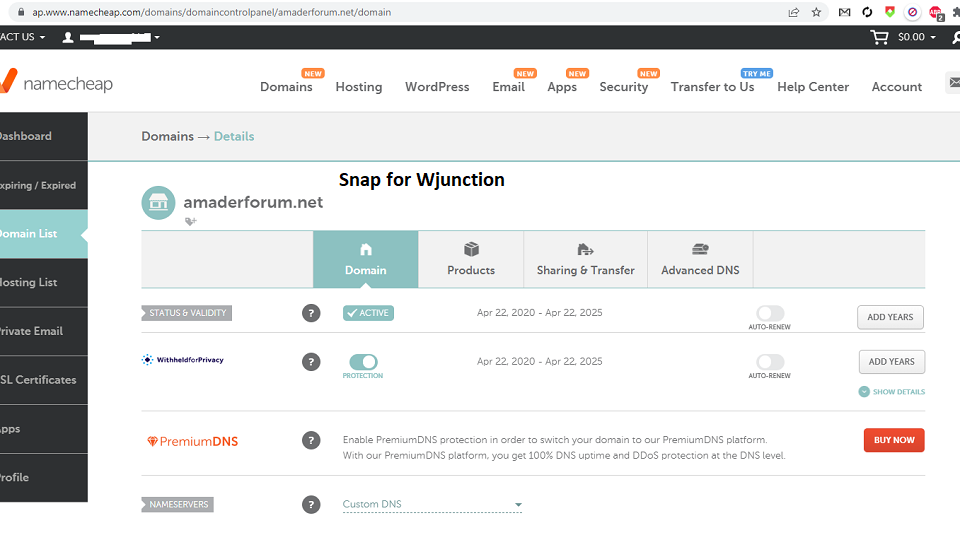The image size is (960, 535).
Task: Switch to the Products tab
Action: pyautogui.click(x=471, y=260)
